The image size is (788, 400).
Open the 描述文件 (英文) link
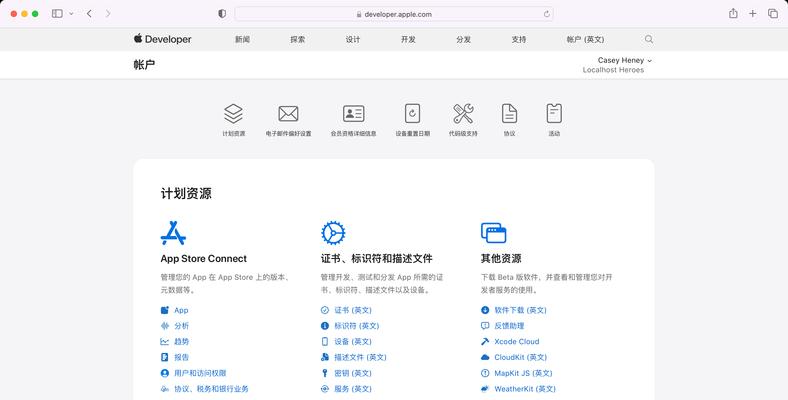[360, 357]
